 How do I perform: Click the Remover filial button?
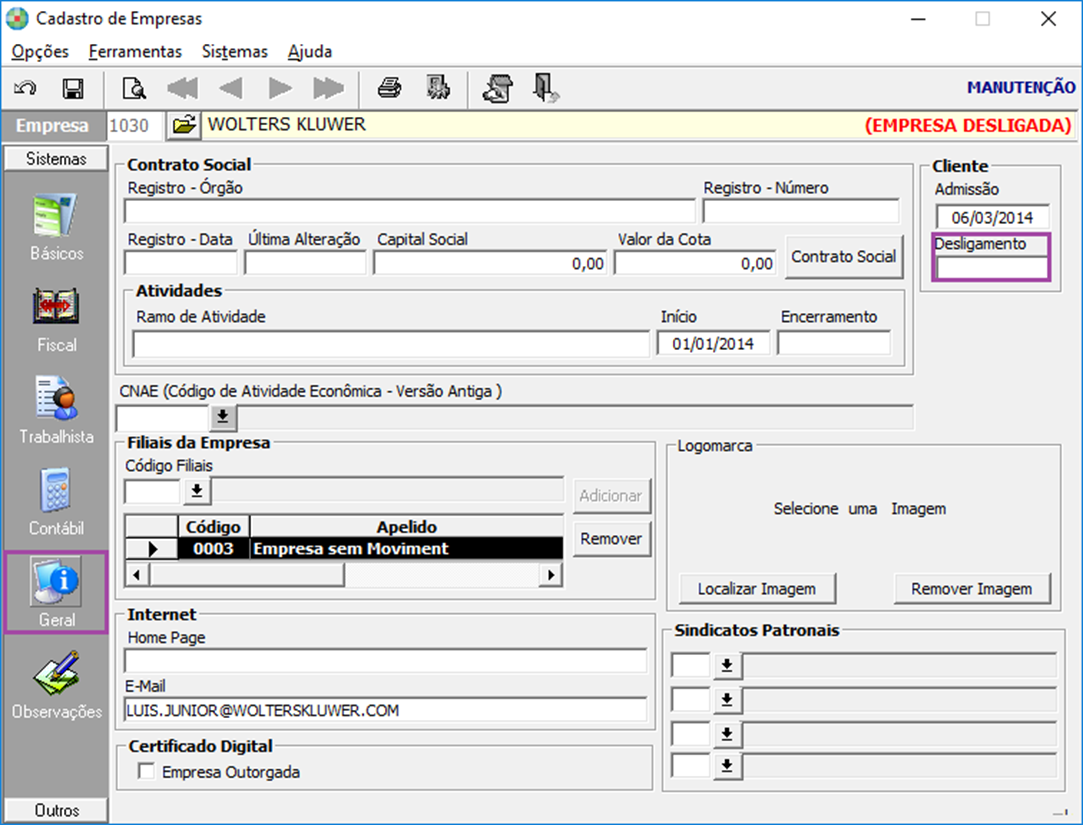tap(611, 538)
